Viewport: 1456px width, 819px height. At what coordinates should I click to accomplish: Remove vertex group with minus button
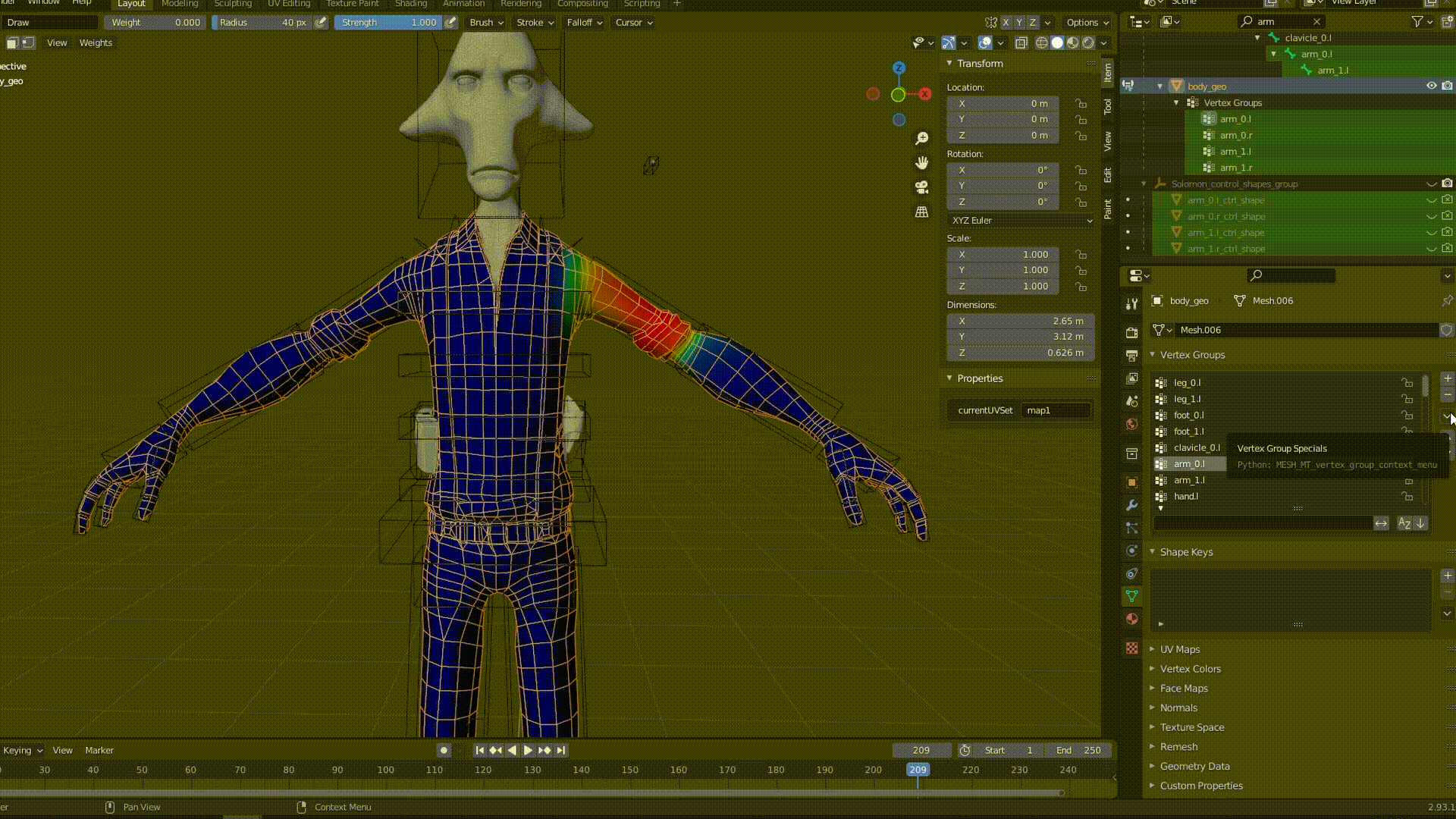pyautogui.click(x=1447, y=394)
